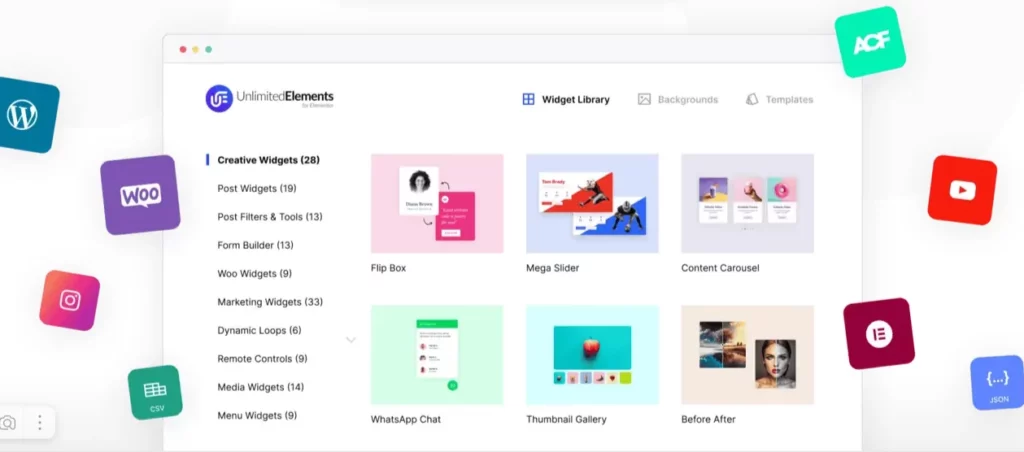Click the green ACF tile
1024x452 pixels.
871,42
